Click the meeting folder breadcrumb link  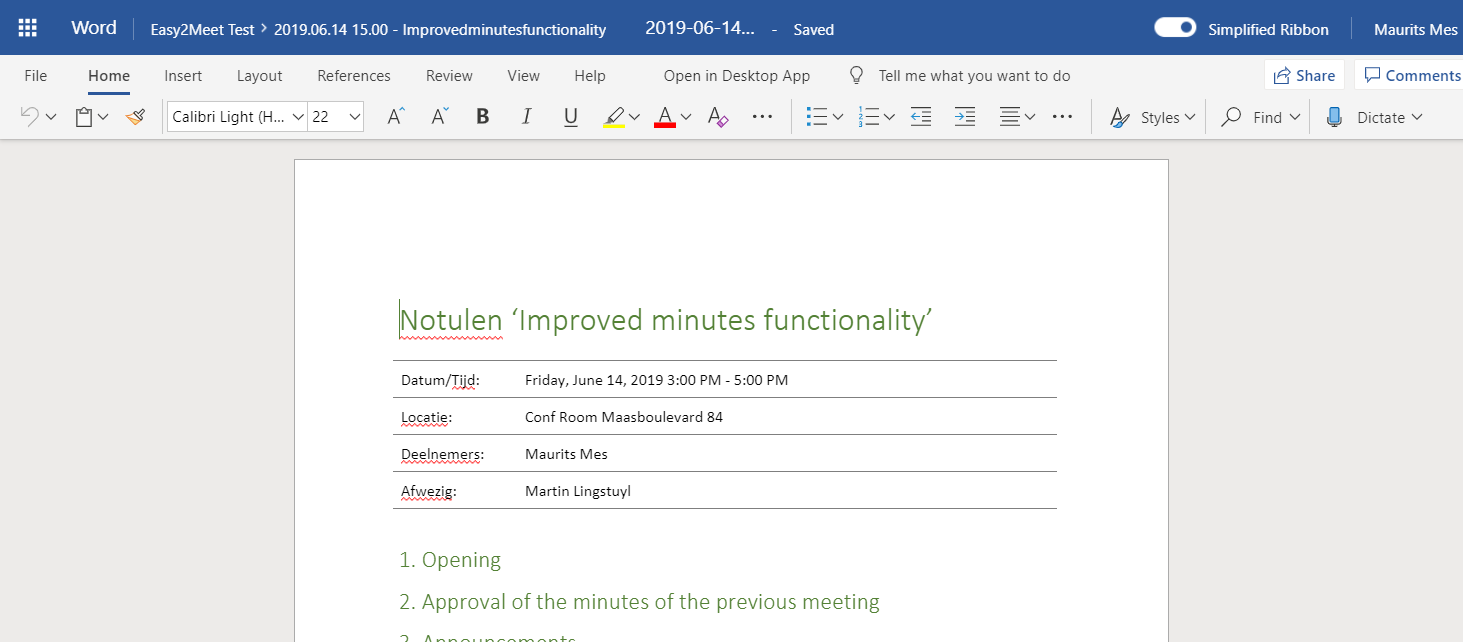(440, 29)
